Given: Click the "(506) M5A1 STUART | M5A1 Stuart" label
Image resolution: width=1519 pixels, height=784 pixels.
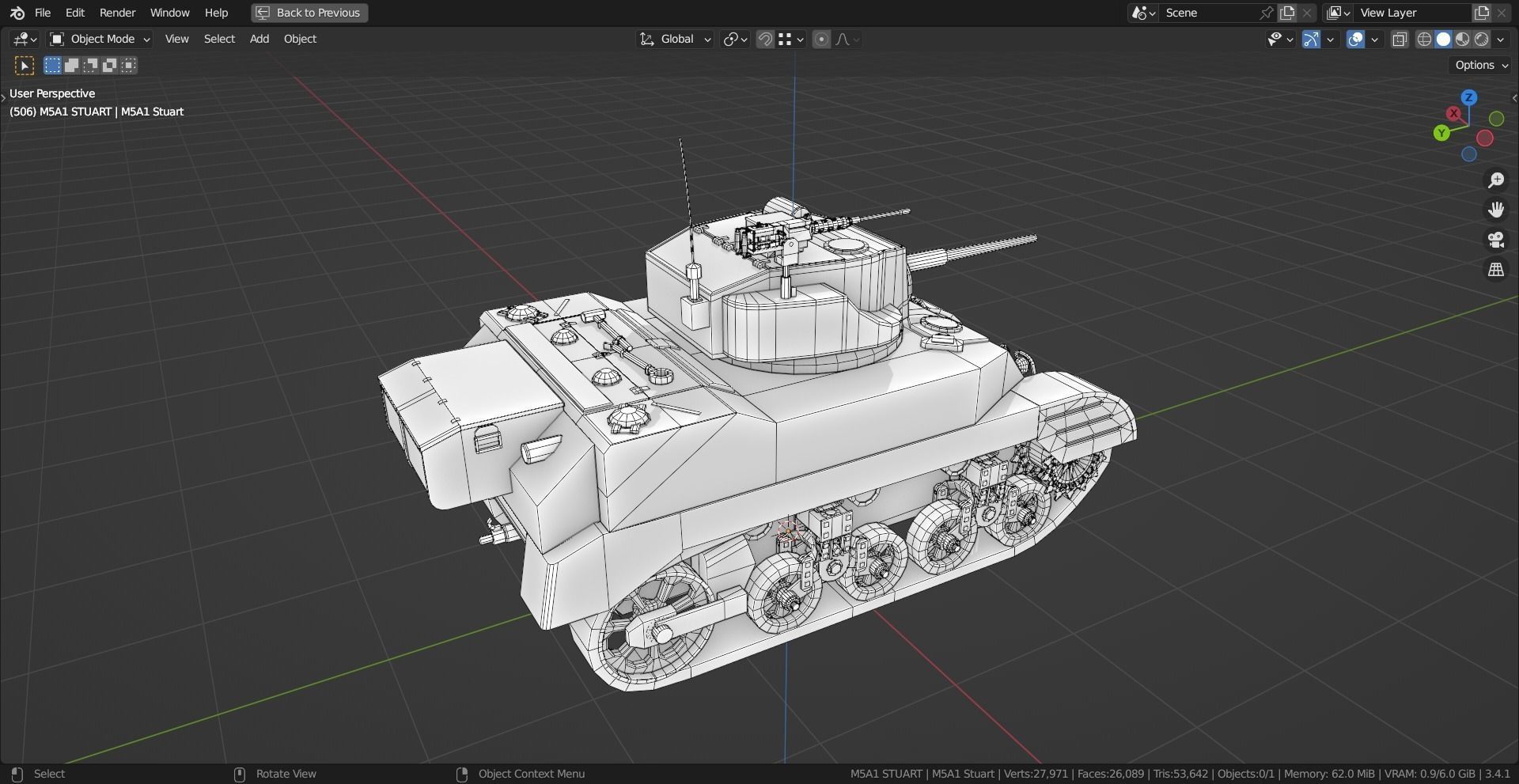Looking at the screenshot, I should [x=97, y=112].
